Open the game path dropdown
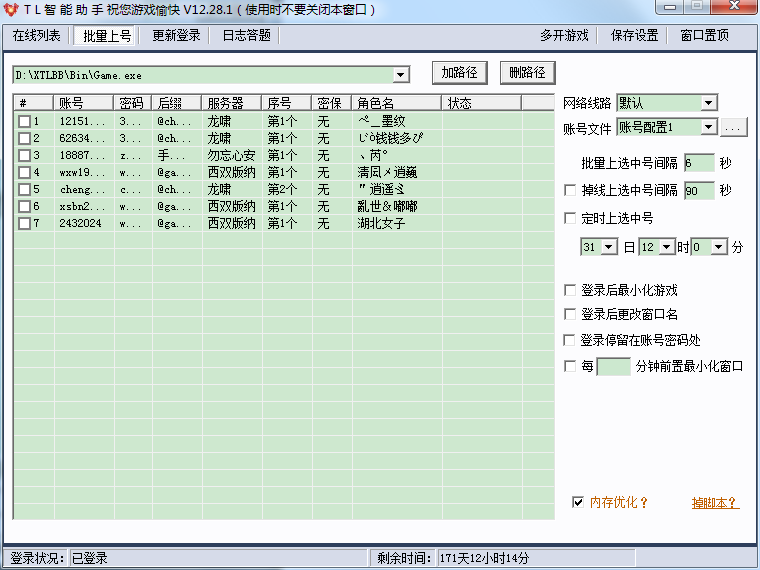The width and height of the screenshot is (760, 570). pyautogui.click(x=400, y=75)
